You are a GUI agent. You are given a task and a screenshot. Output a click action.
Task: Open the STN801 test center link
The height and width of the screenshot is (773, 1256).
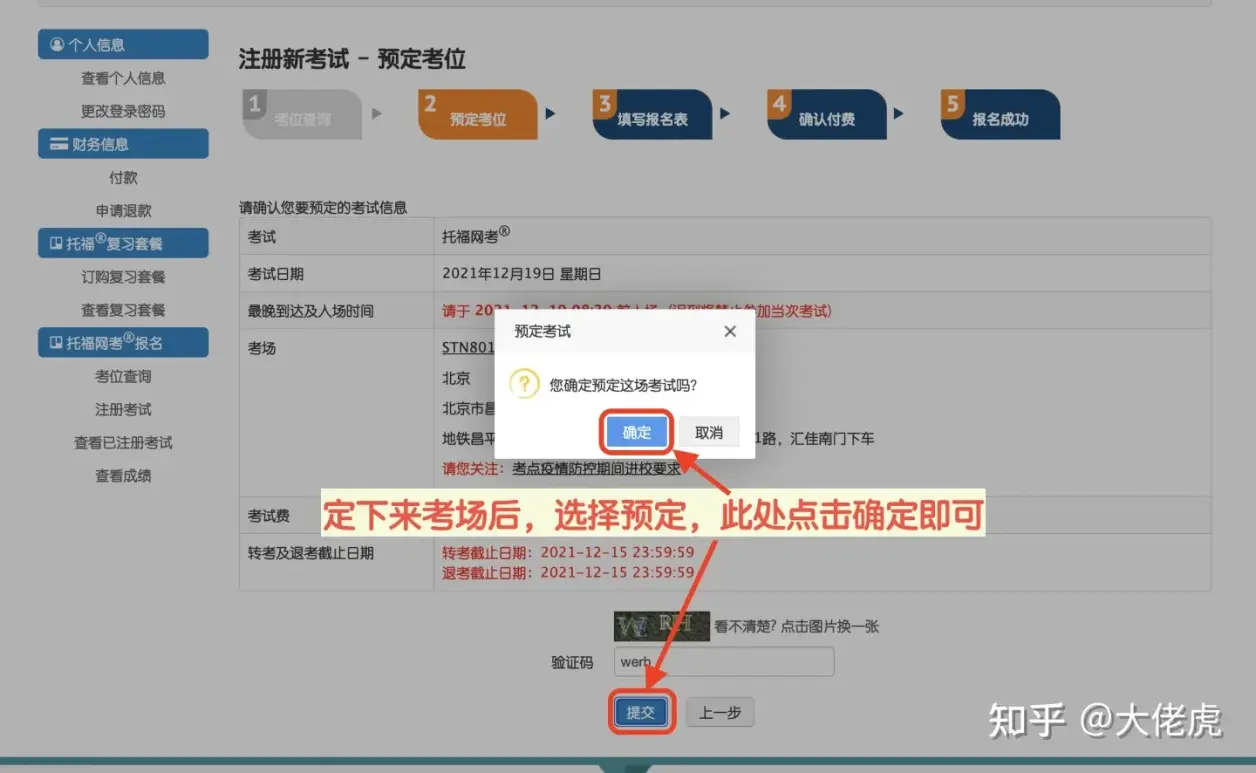(x=468, y=348)
